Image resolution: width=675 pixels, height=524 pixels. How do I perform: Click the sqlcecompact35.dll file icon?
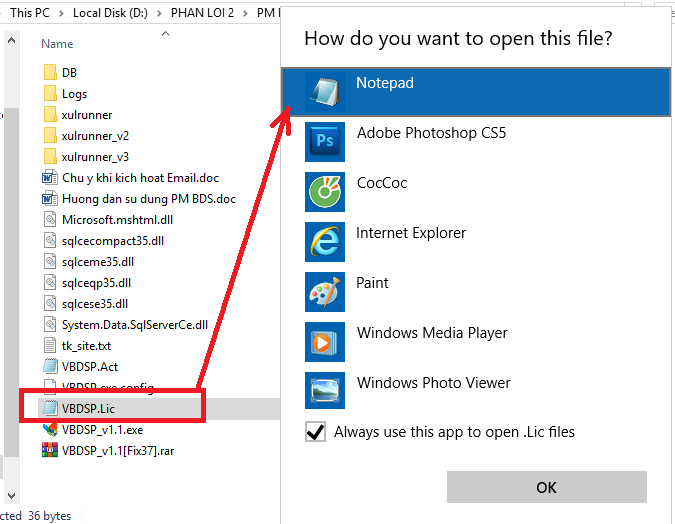(x=50, y=241)
